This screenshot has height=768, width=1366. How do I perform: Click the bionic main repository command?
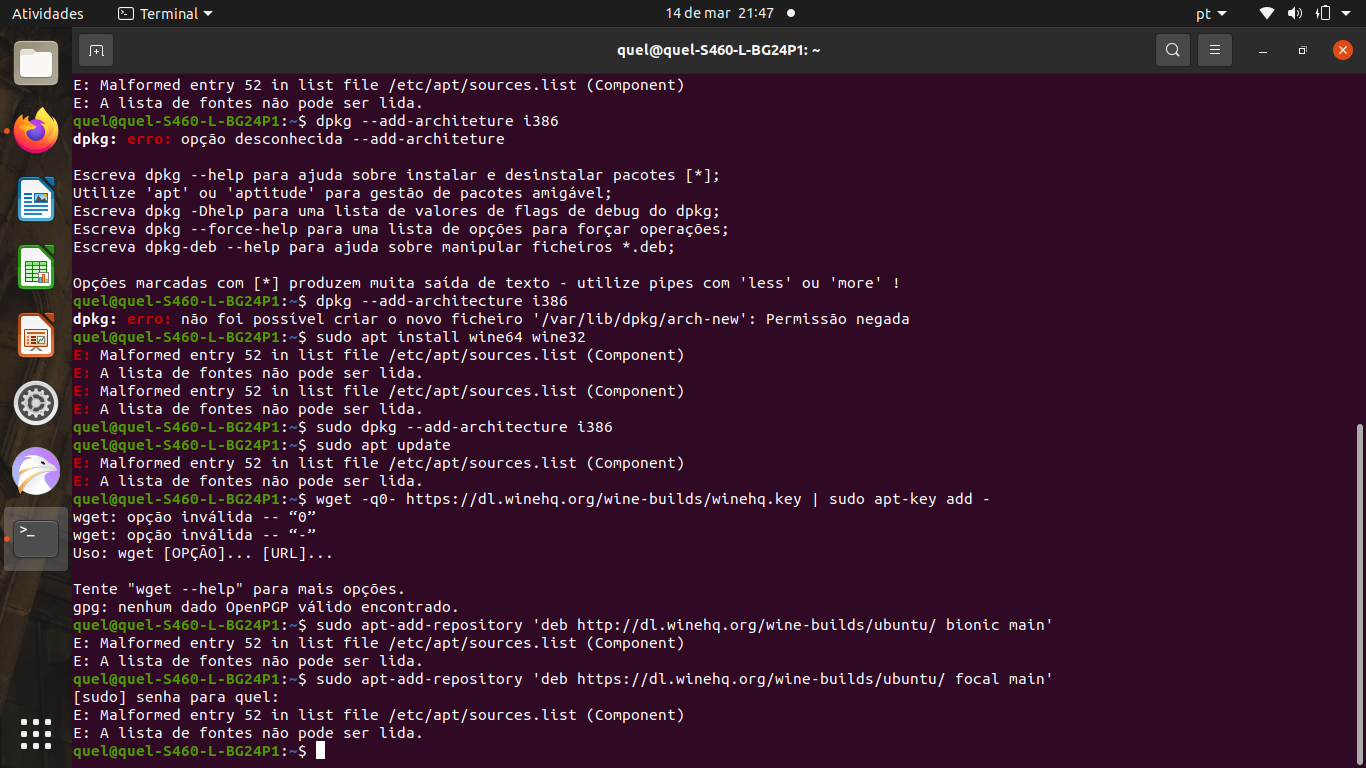point(685,625)
